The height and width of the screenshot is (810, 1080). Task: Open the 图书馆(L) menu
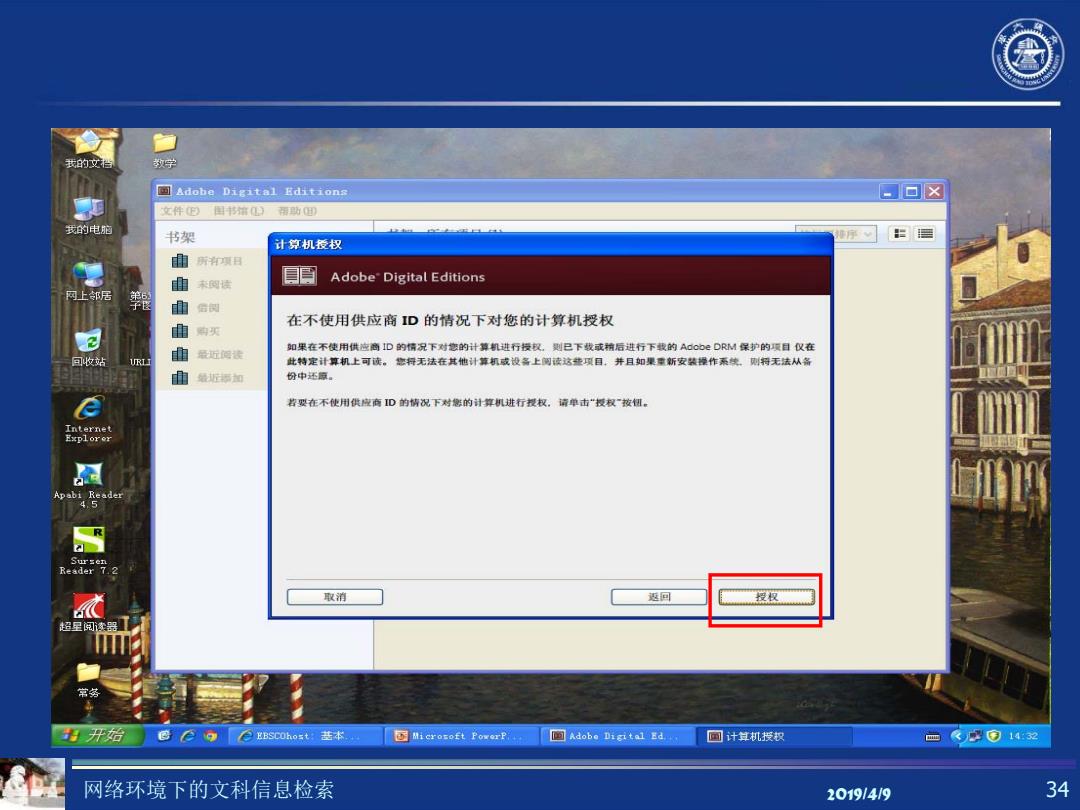[238, 211]
